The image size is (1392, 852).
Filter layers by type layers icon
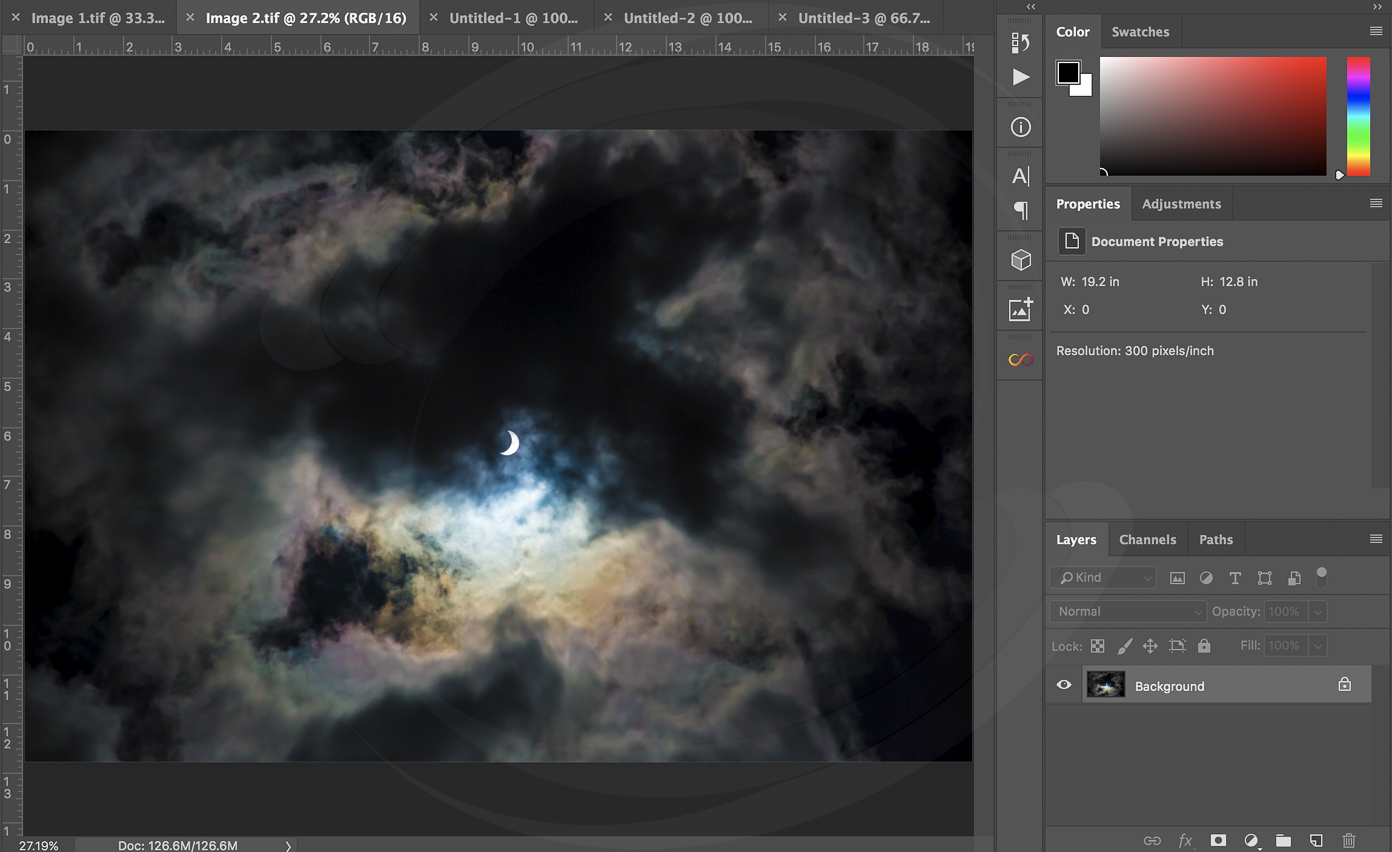(1235, 578)
